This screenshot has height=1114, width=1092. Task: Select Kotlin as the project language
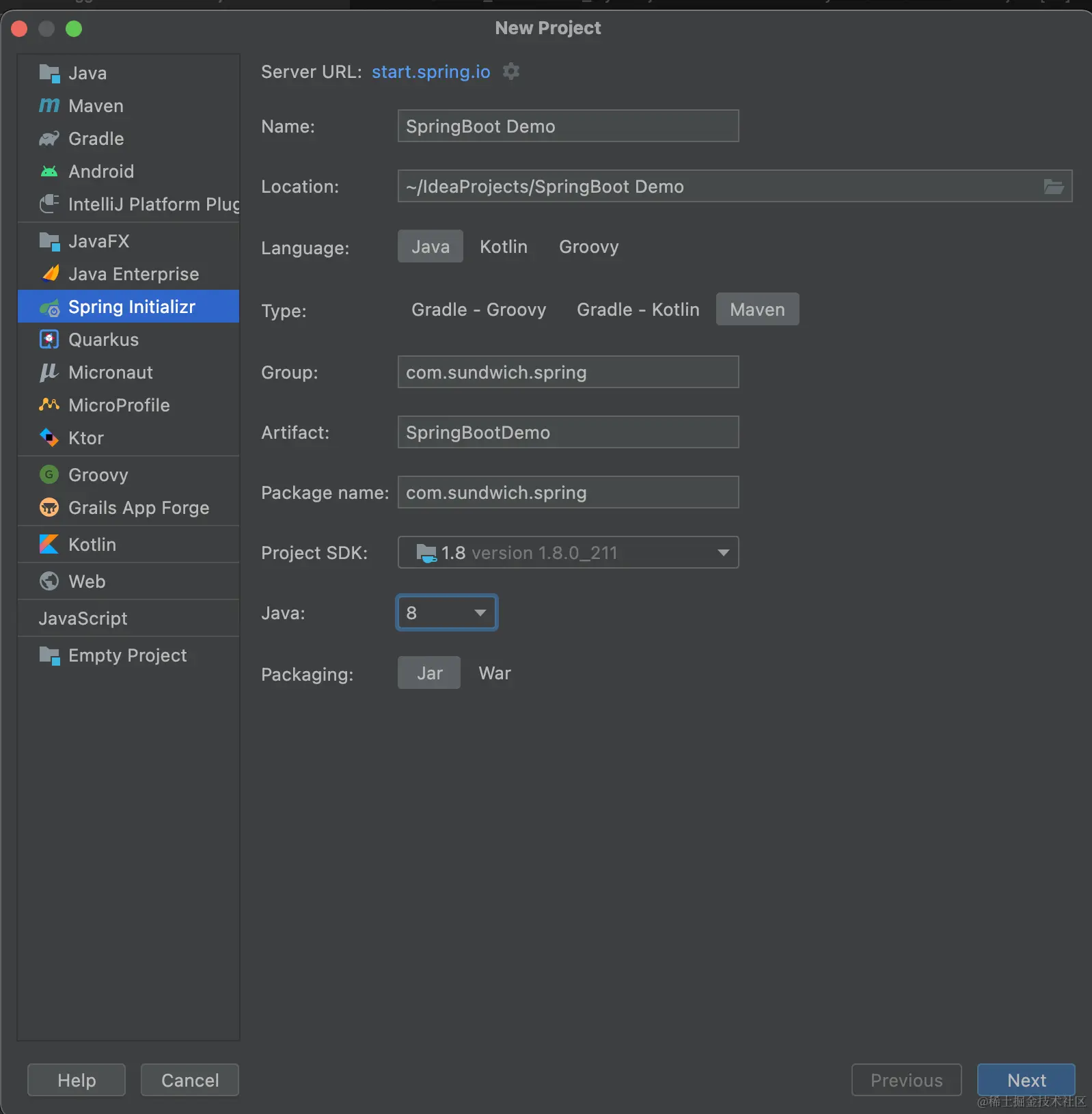pos(503,247)
